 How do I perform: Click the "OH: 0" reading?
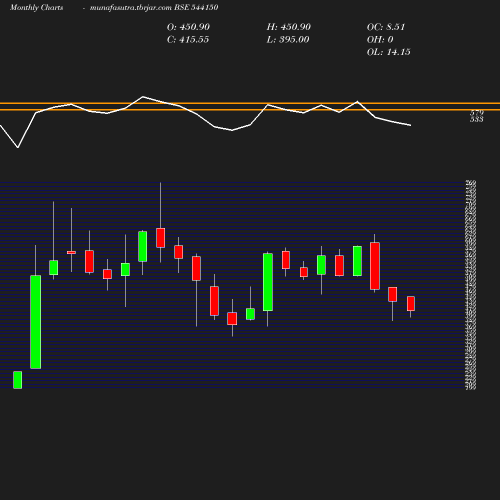click(380, 40)
